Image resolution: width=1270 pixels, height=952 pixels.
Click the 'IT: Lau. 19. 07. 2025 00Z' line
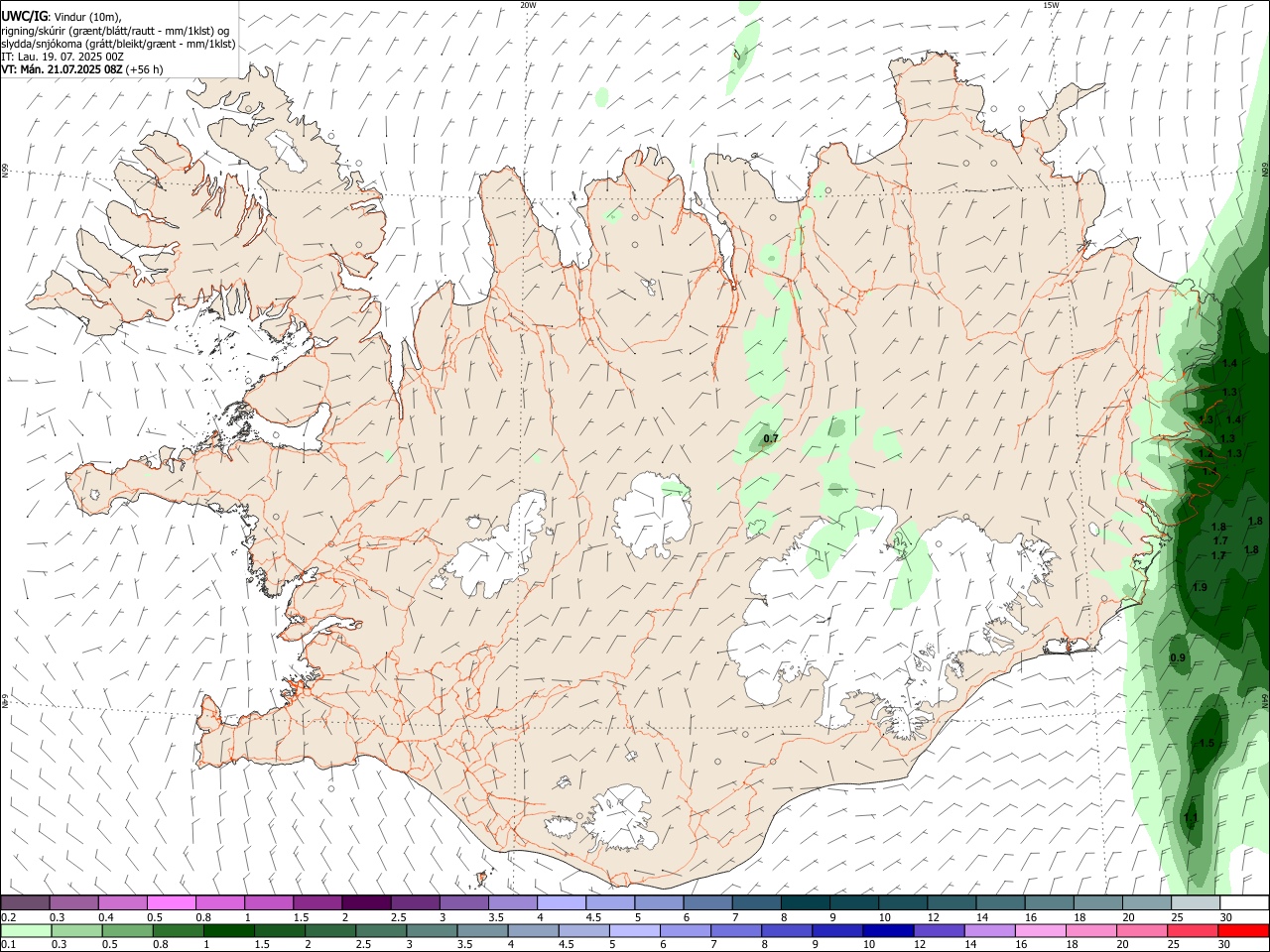click(63, 57)
